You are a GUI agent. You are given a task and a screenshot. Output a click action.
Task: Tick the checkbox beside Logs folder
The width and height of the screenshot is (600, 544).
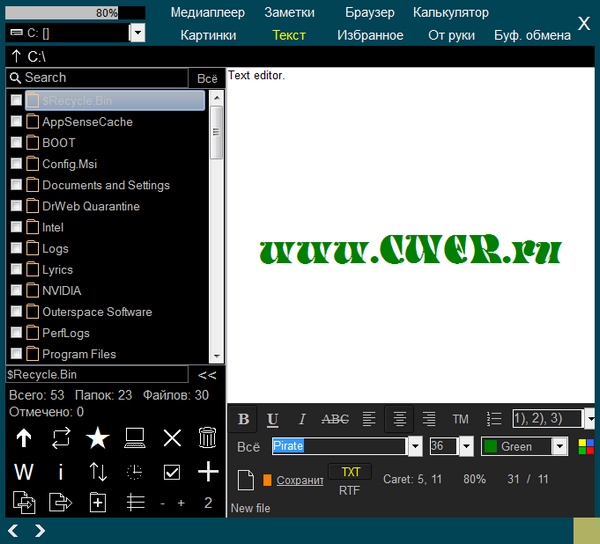(x=16, y=249)
